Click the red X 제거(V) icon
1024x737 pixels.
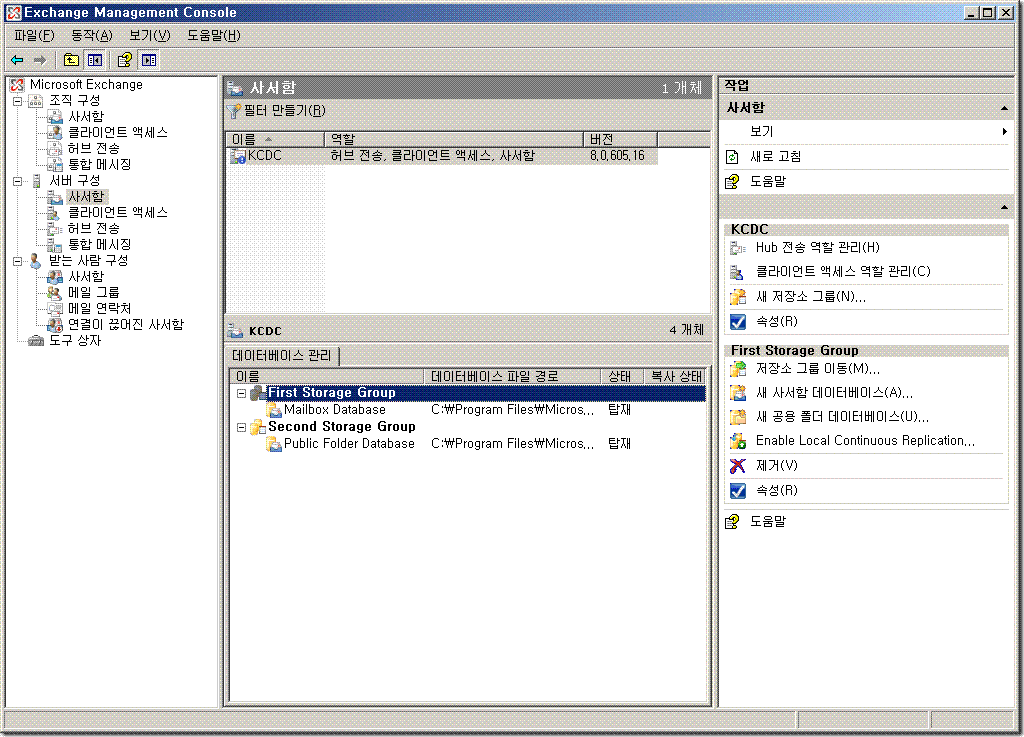coord(738,465)
